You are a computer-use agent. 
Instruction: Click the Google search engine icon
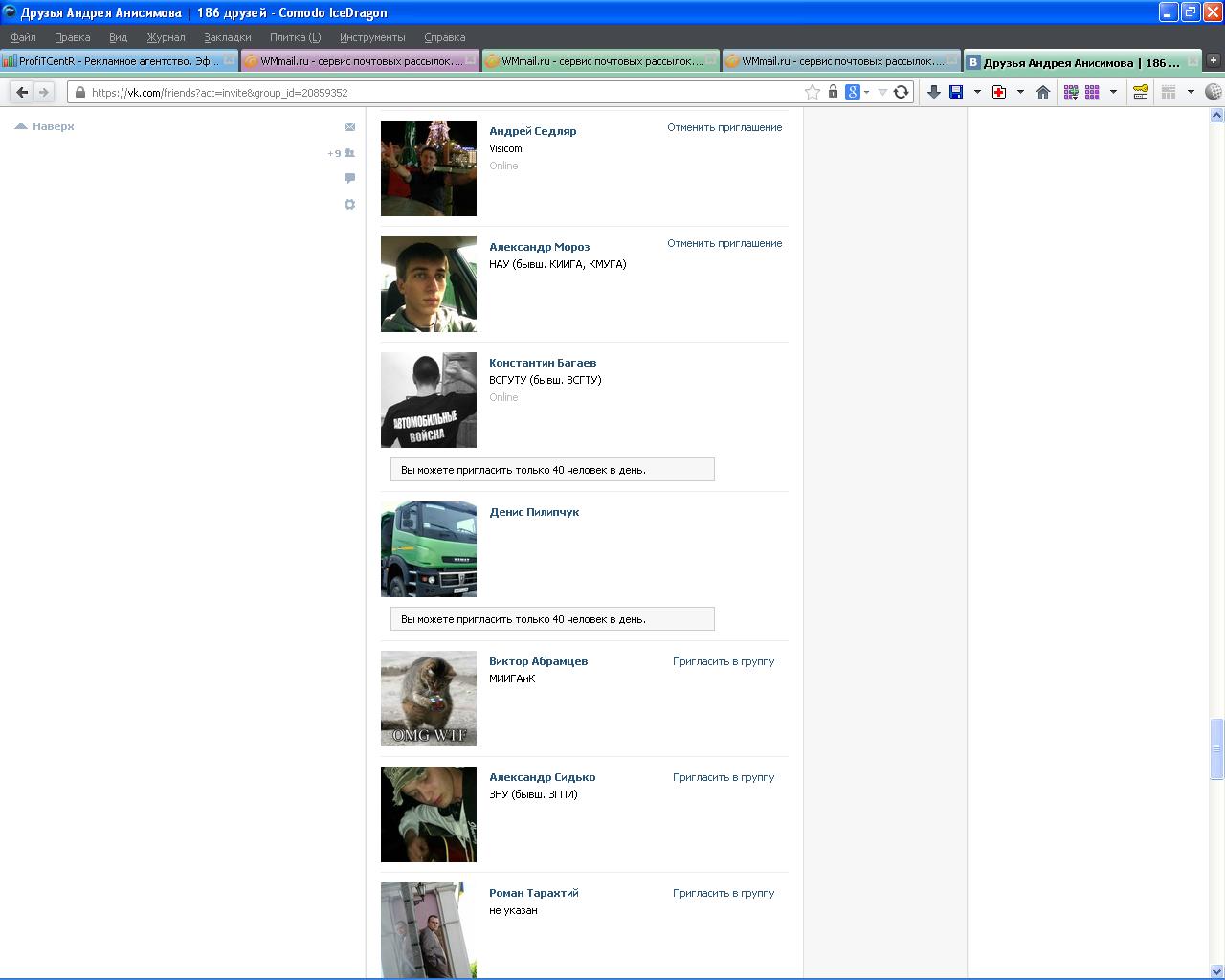tap(853, 92)
